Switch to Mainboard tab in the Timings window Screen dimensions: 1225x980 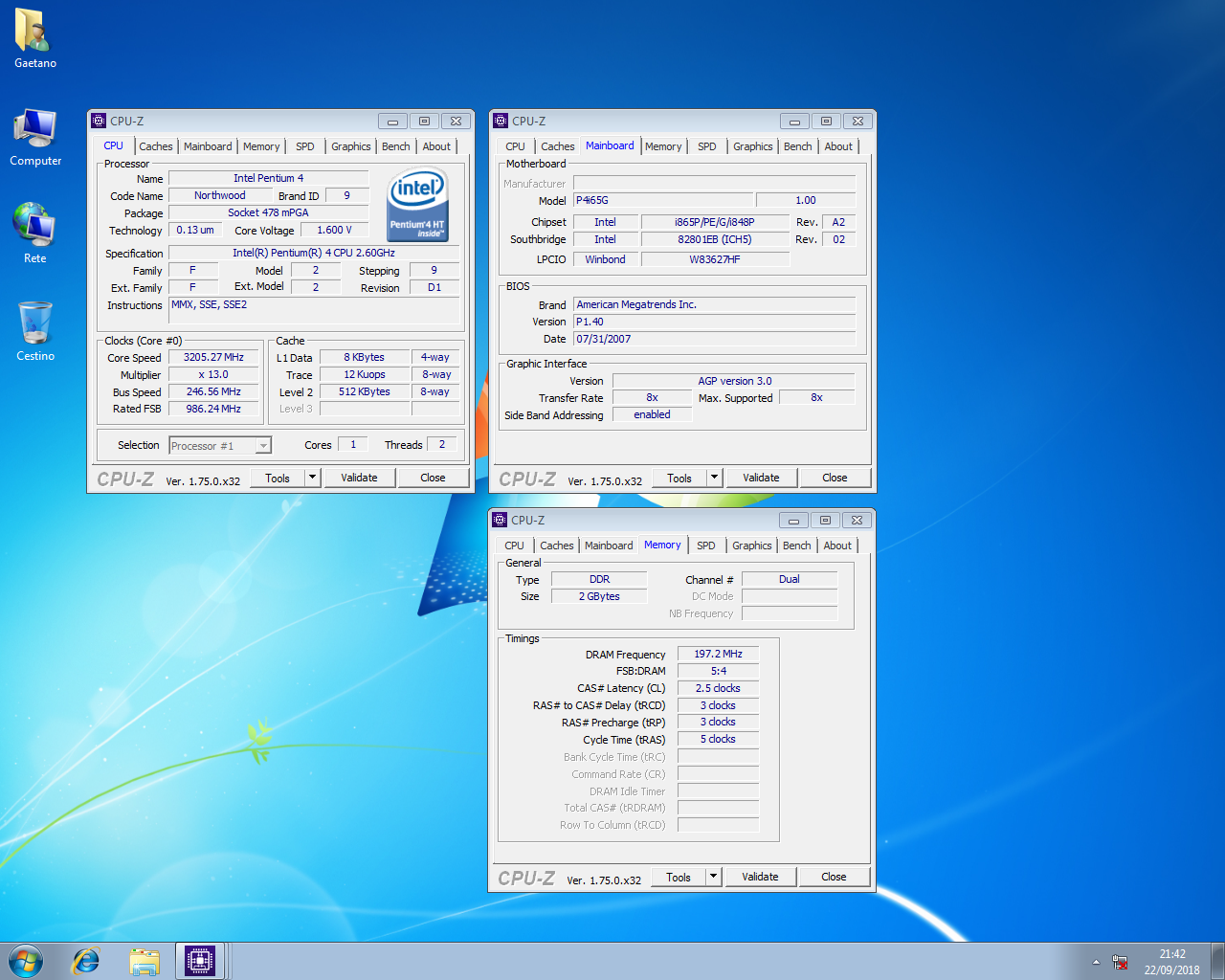tap(609, 546)
